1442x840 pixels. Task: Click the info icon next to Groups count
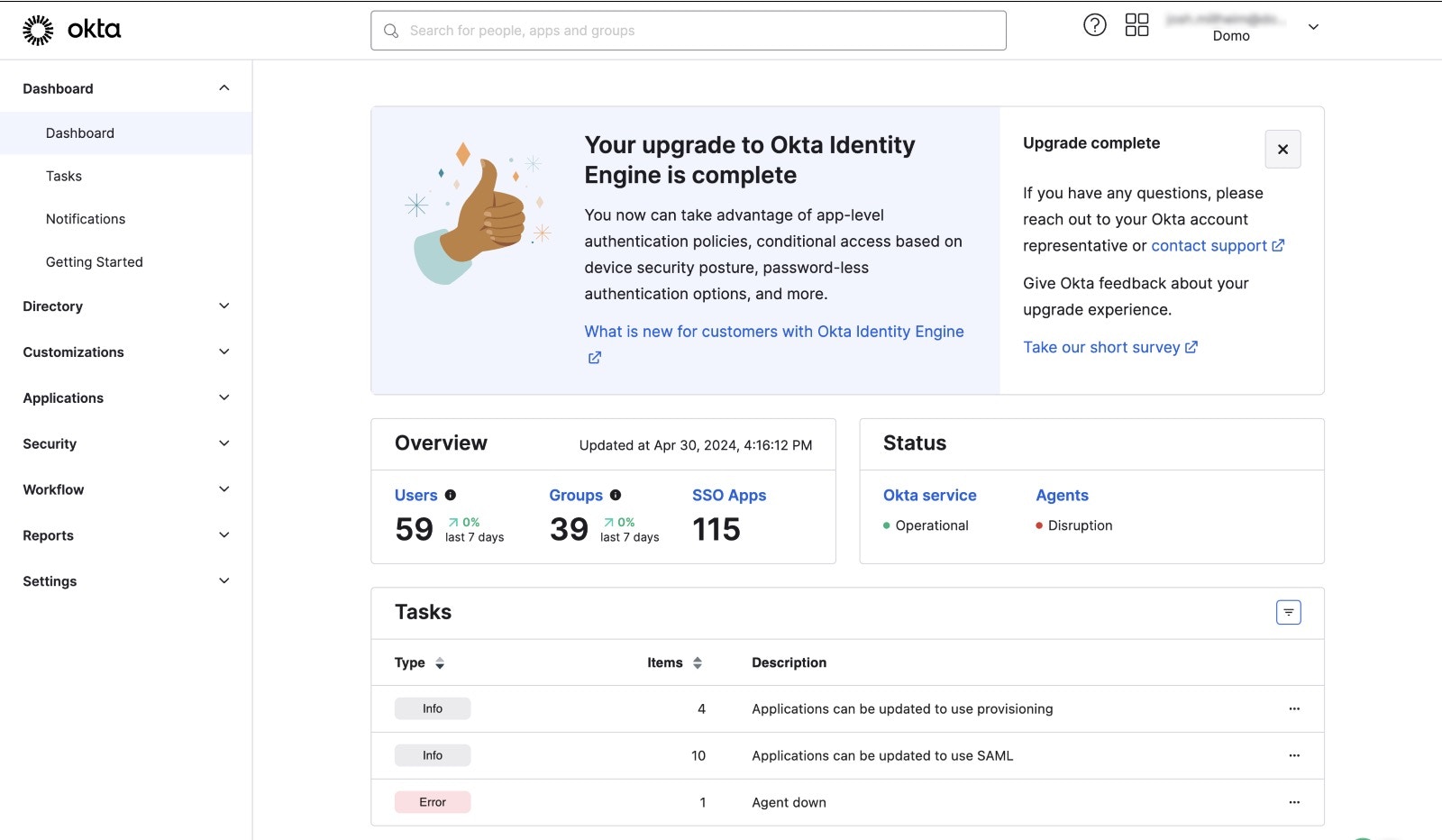pyautogui.click(x=615, y=495)
